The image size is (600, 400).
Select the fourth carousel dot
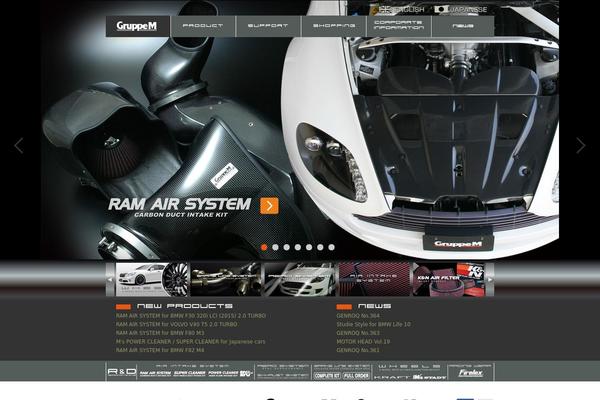(x=298, y=247)
